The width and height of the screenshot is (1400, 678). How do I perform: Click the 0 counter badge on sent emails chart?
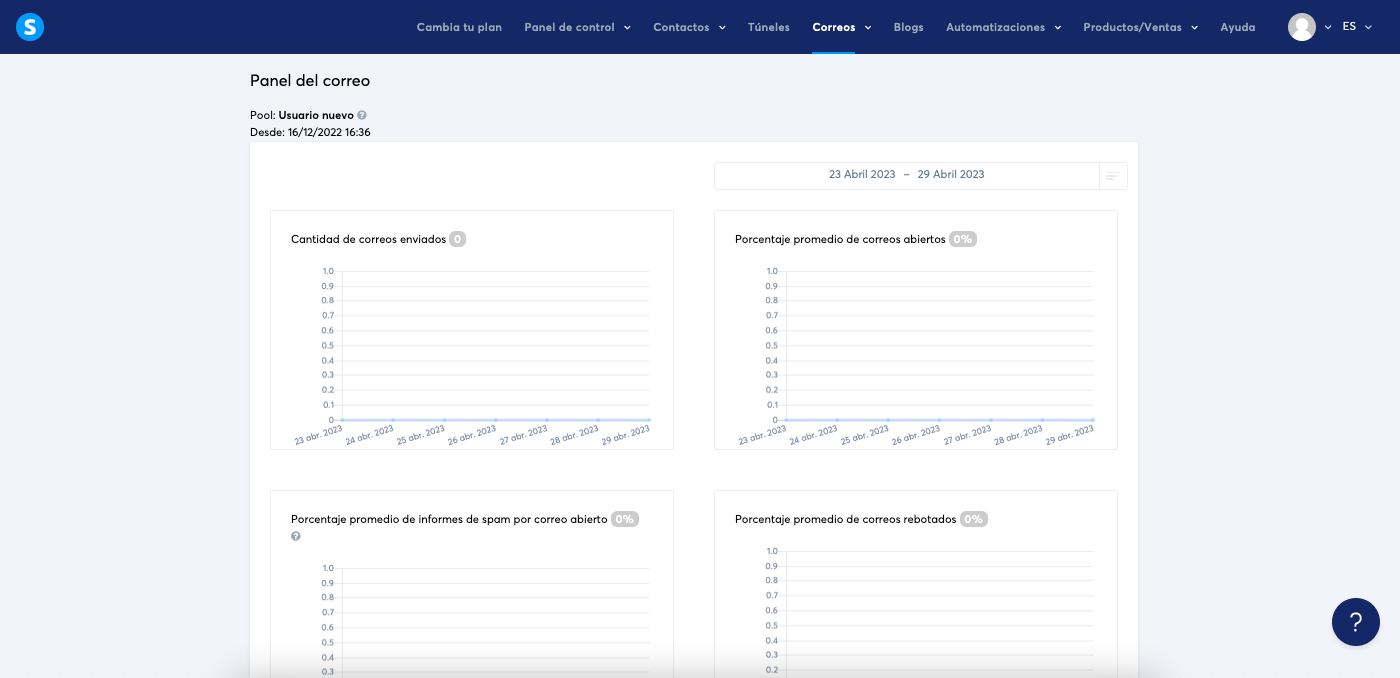(458, 239)
